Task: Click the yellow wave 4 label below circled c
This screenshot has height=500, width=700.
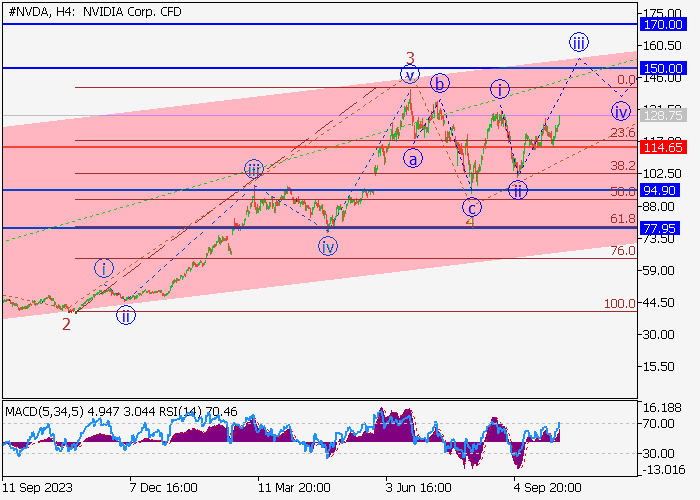Action: click(470, 222)
